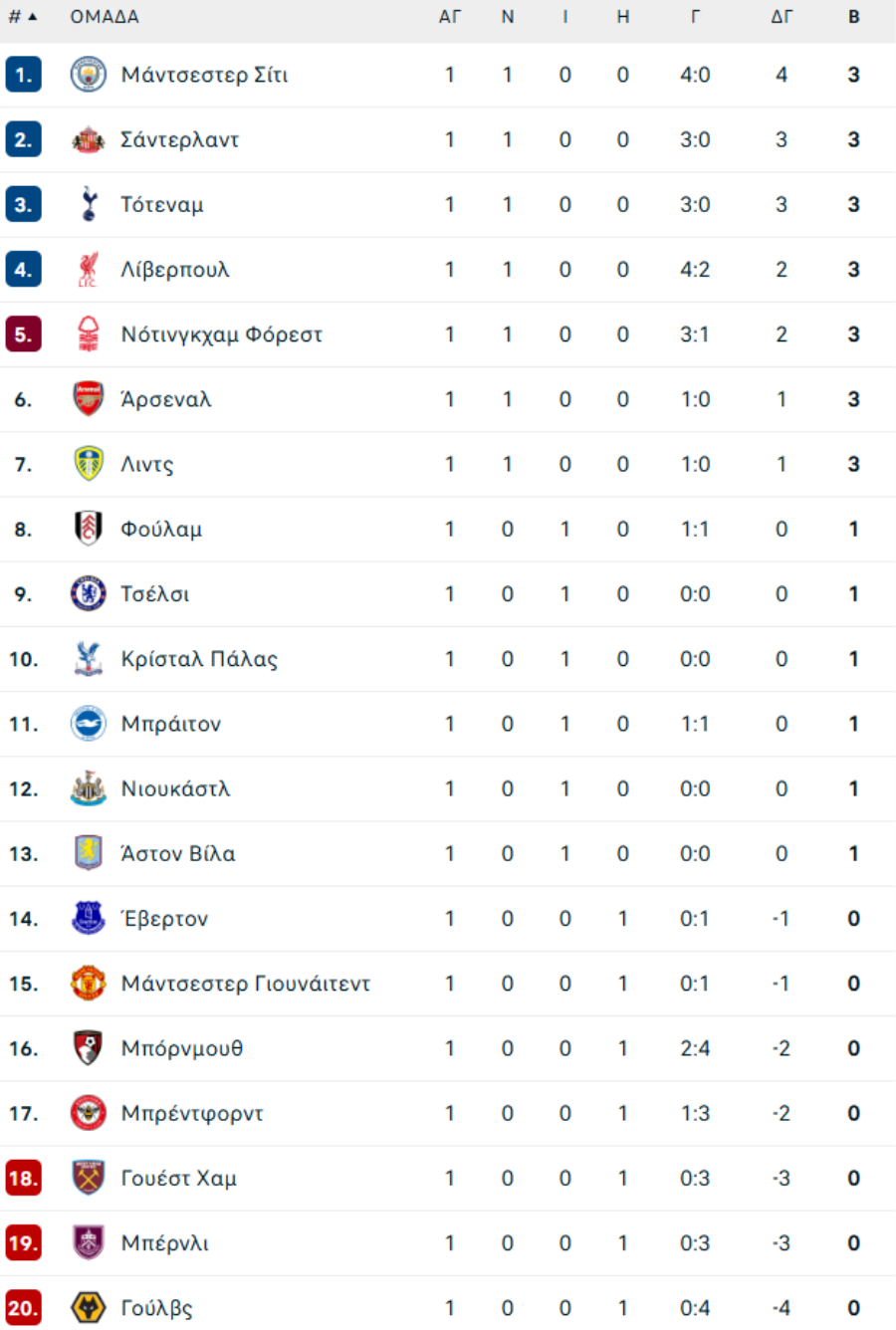Click the Sunderland club crest
Image resolution: width=896 pixels, height=1330 pixels.
[89, 140]
